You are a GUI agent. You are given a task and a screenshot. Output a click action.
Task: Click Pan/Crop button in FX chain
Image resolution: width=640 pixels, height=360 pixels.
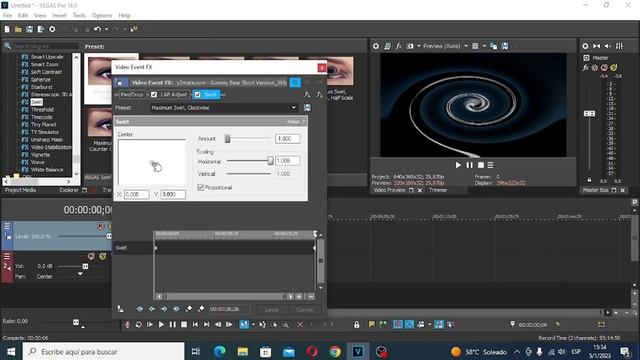(x=132, y=95)
